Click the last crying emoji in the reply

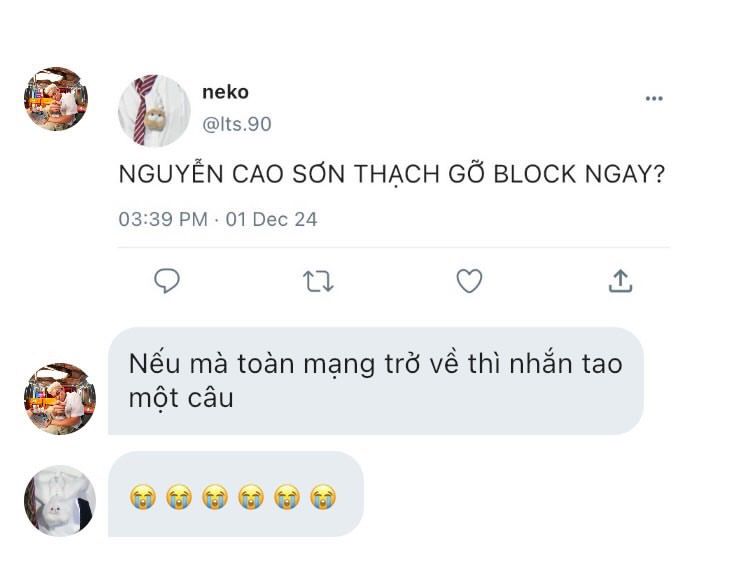[323, 497]
